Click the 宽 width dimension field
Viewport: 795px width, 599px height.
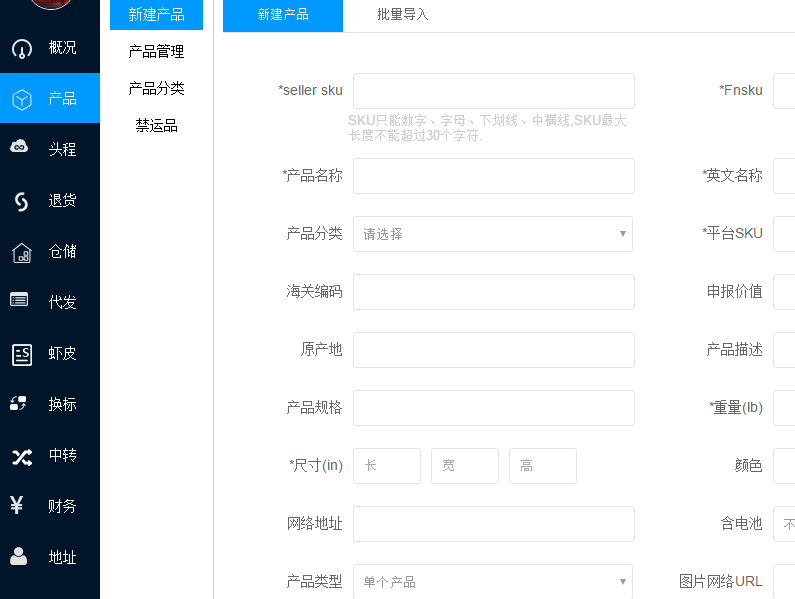465,466
